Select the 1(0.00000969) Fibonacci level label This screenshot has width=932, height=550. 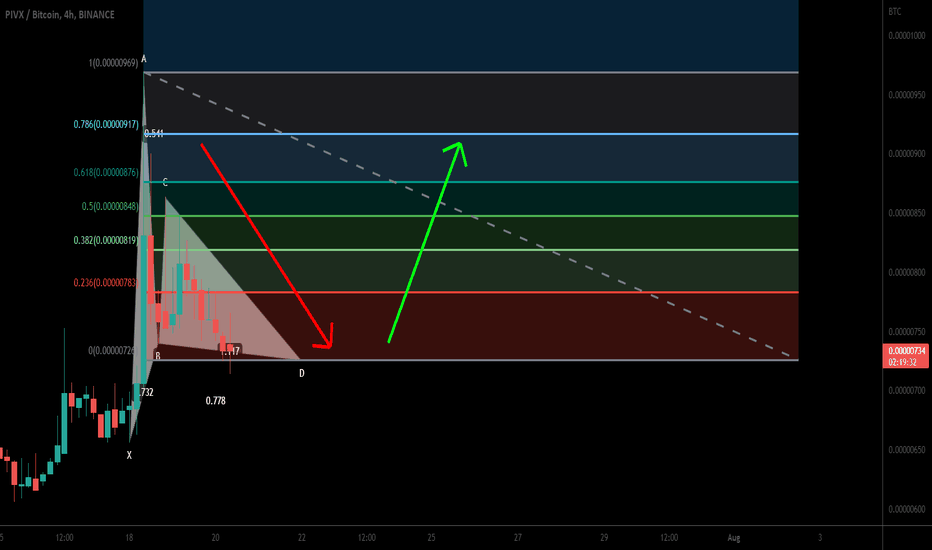(x=114, y=62)
